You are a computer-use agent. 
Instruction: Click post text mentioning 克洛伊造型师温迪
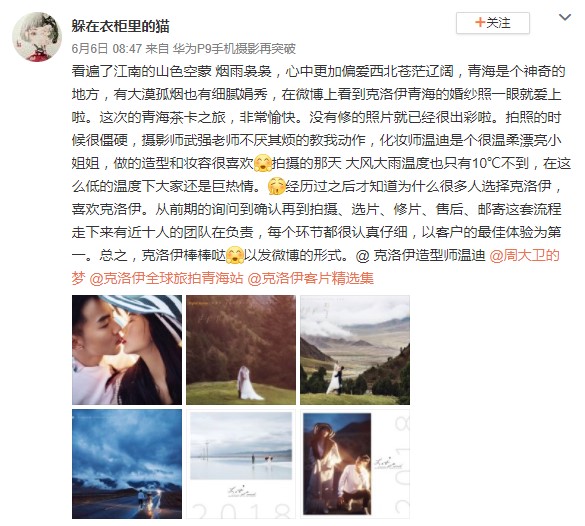[420, 256]
